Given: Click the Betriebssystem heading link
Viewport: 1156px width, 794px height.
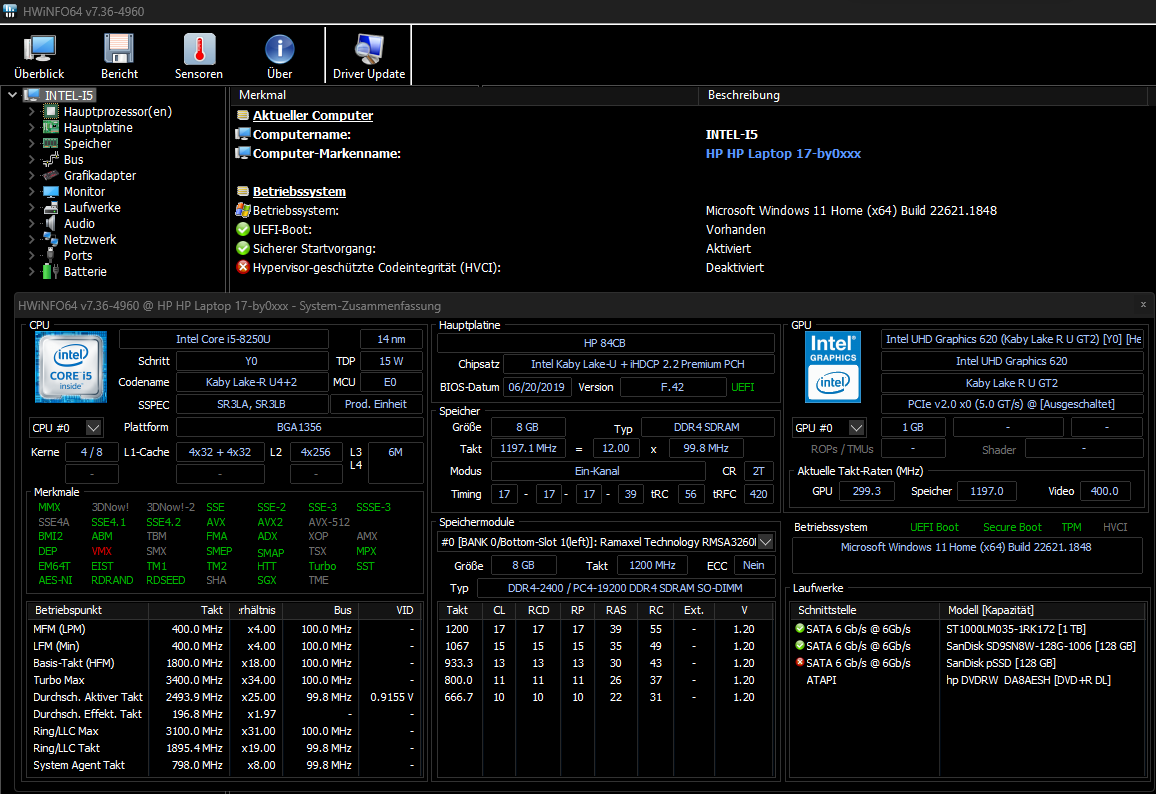Looking at the screenshot, I should point(299,191).
